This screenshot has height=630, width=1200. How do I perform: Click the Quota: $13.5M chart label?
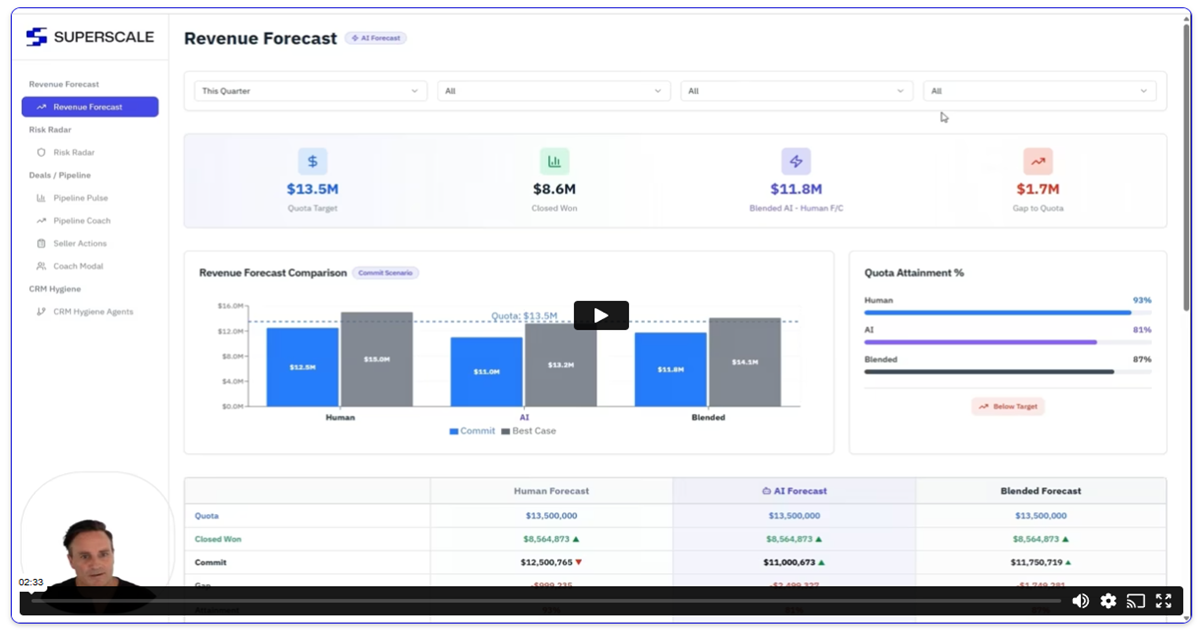coord(524,316)
